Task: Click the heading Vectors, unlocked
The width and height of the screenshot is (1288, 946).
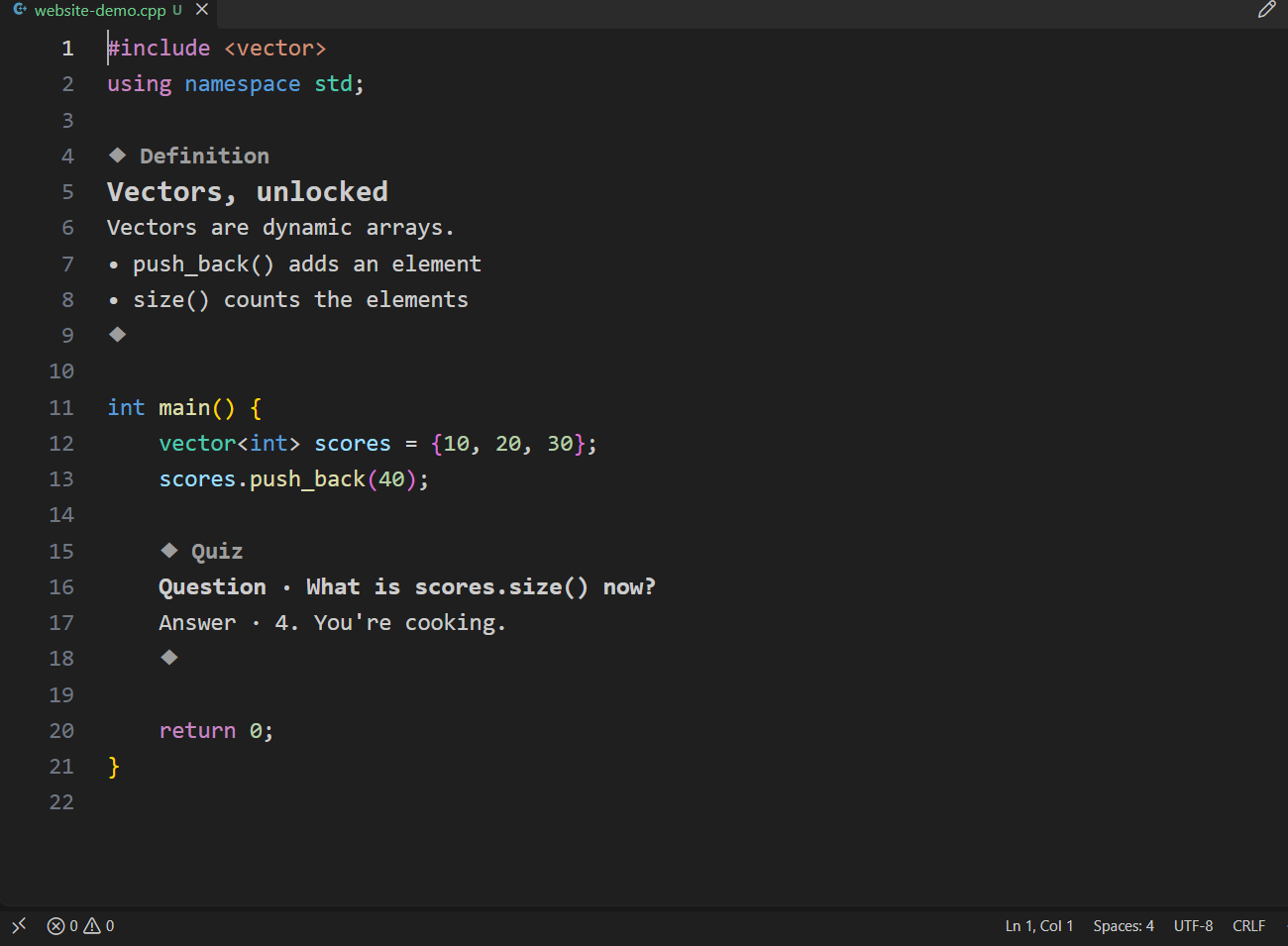Action: click(x=248, y=191)
